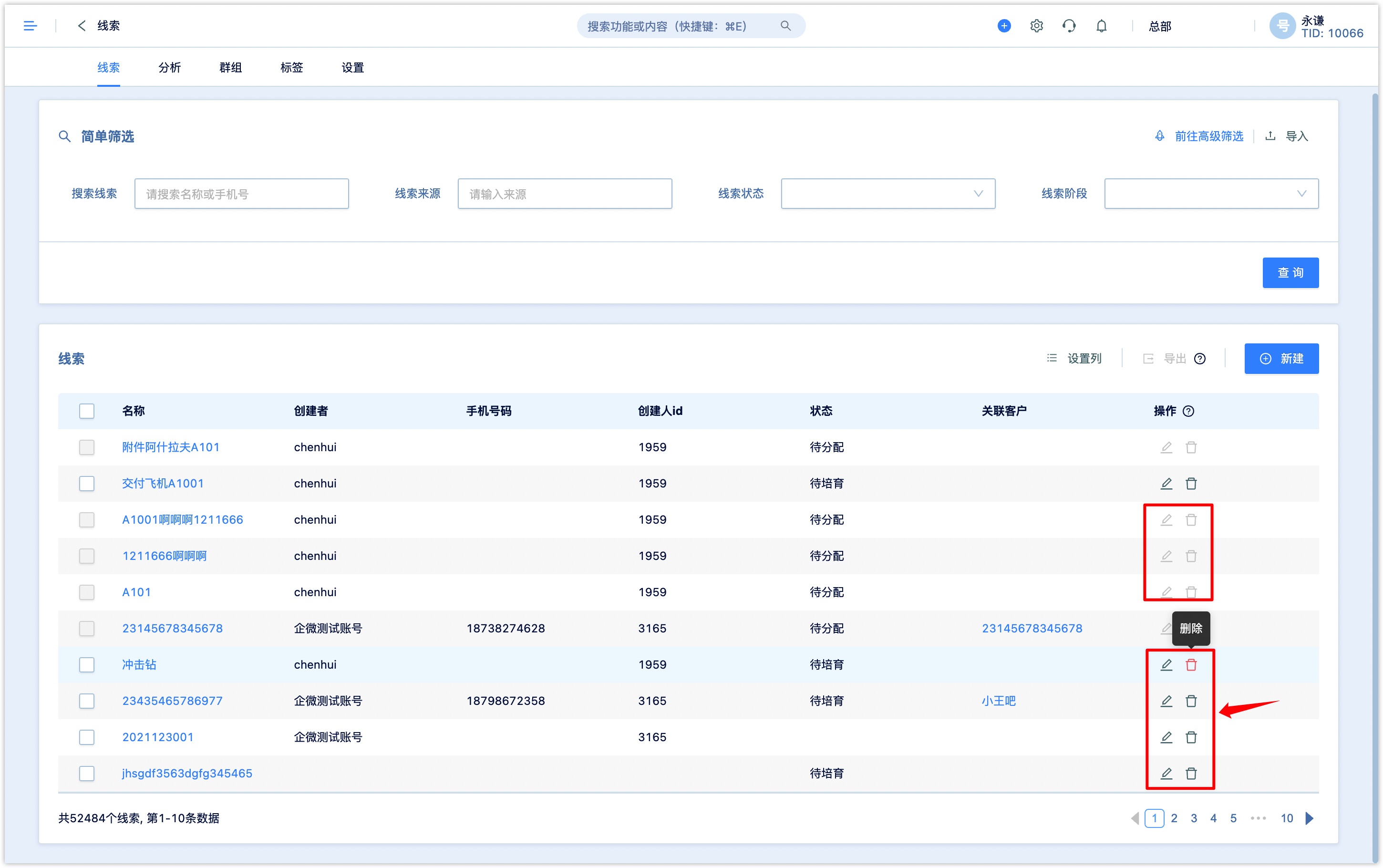This screenshot has width=1383, height=868.
Task: Click edit icon for 附件阿什拉夫A101
Action: (x=1166, y=447)
